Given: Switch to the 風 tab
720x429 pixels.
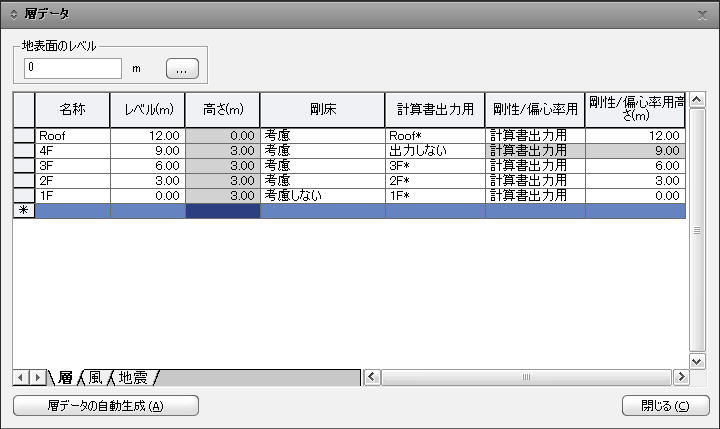Looking at the screenshot, I should (95, 377).
